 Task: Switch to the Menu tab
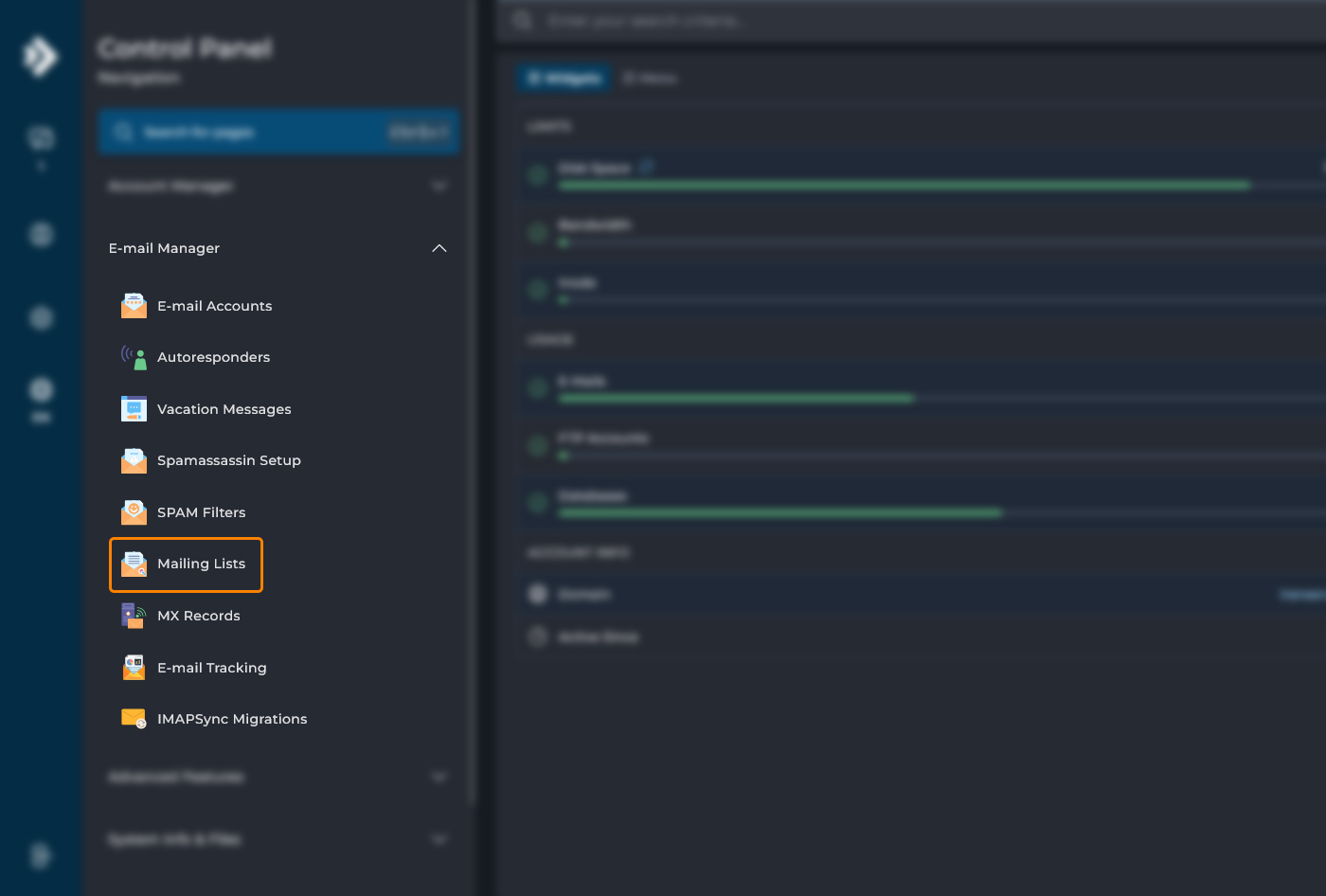(x=651, y=79)
